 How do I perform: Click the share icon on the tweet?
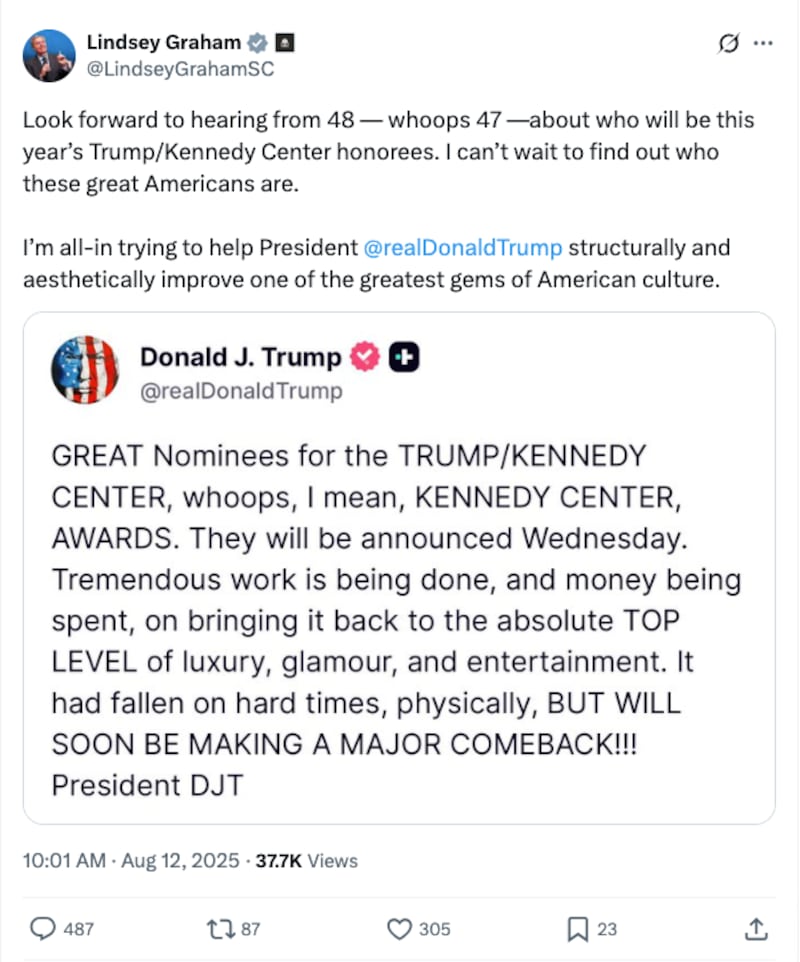coord(757,929)
